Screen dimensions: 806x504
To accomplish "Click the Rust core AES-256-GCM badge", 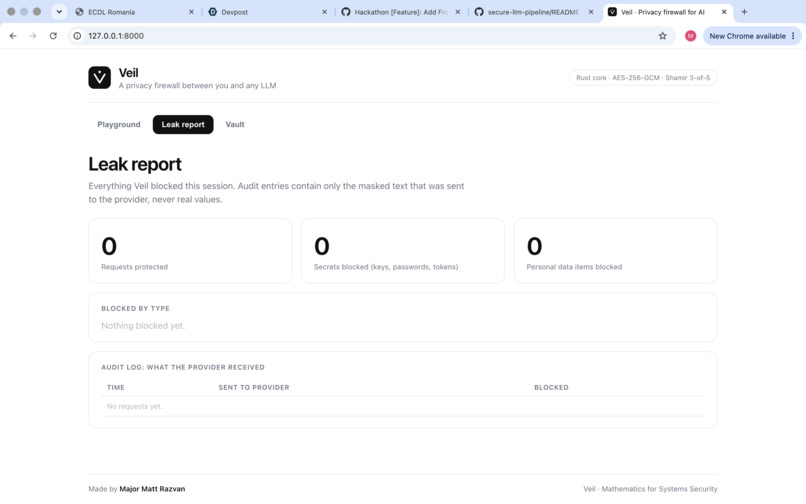I will click(643, 78).
